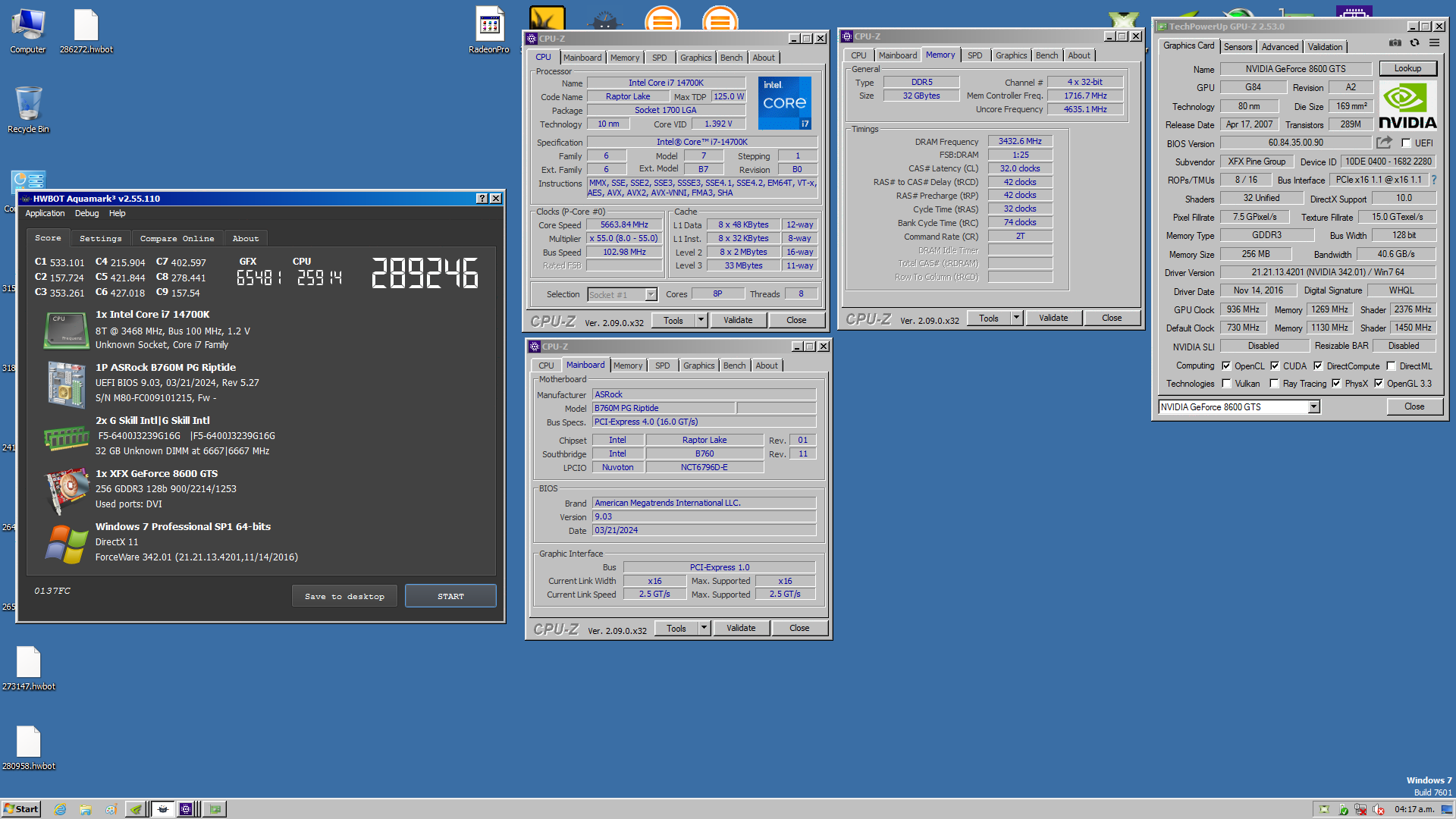Select the RadeonPro desktop shortcut
The width and height of the screenshot is (1456, 819).
point(489,31)
